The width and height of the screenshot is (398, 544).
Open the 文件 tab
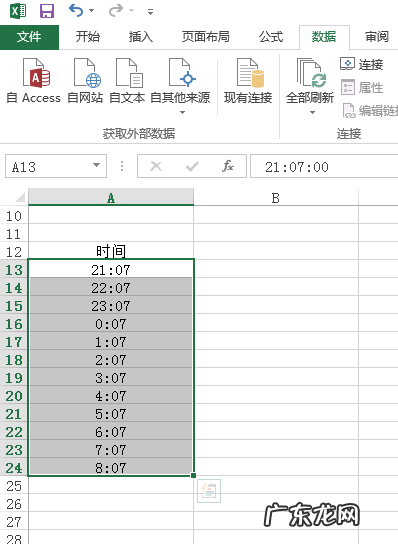(x=29, y=37)
